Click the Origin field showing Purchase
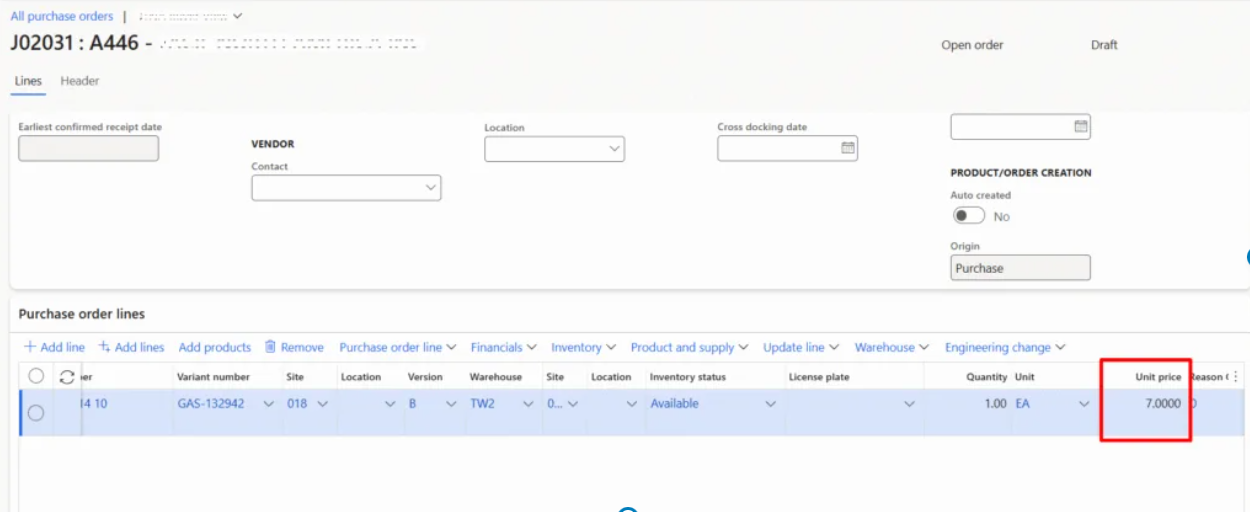The height and width of the screenshot is (512, 1250). 1020,268
